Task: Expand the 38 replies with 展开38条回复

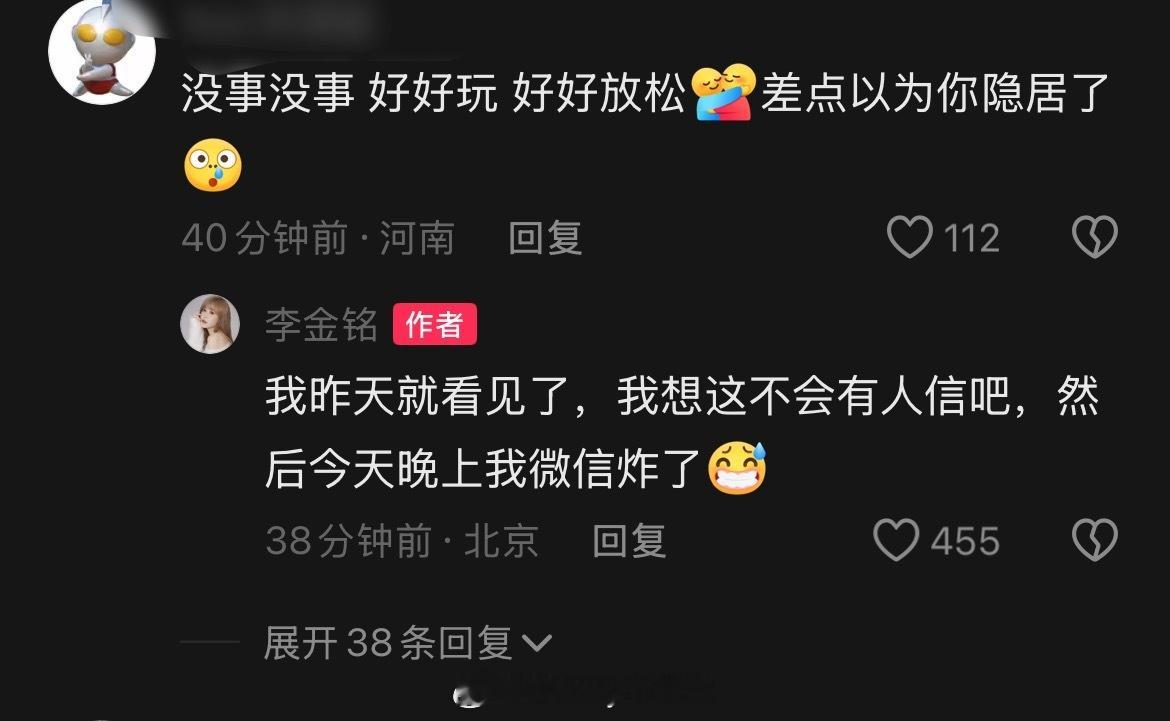Action: coord(407,643)
